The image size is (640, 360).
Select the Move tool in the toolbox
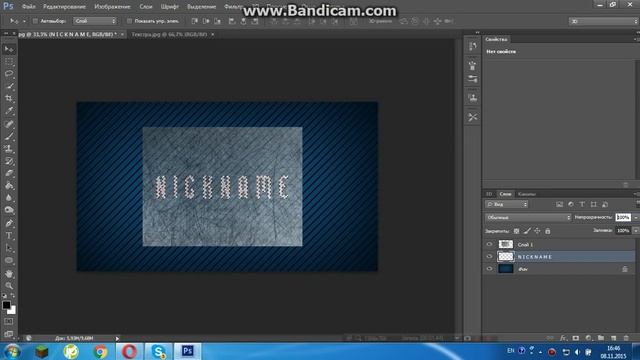tap(9, 49)
